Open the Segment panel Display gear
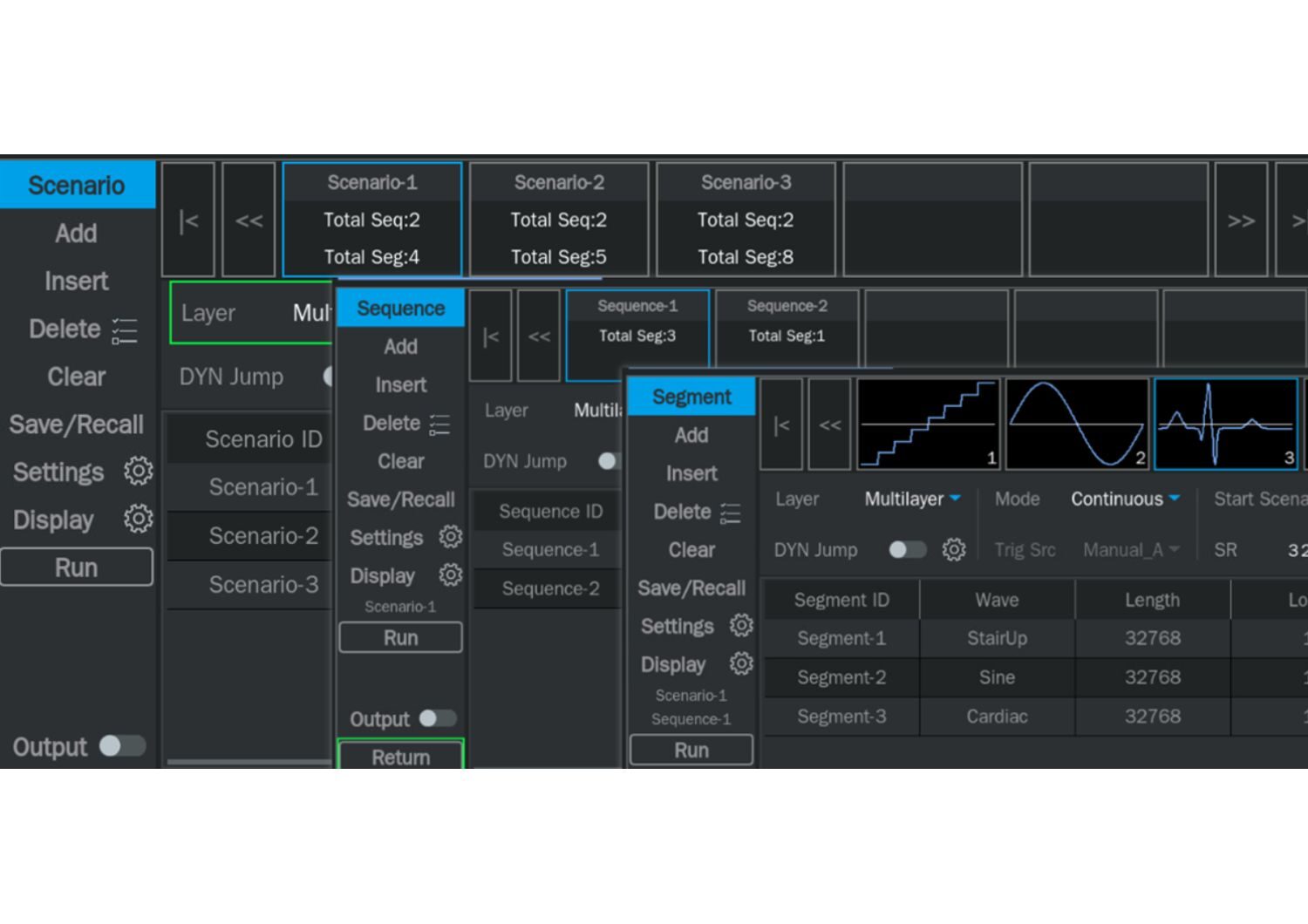Screen dimensions: 1308x924 click(741, 663)
